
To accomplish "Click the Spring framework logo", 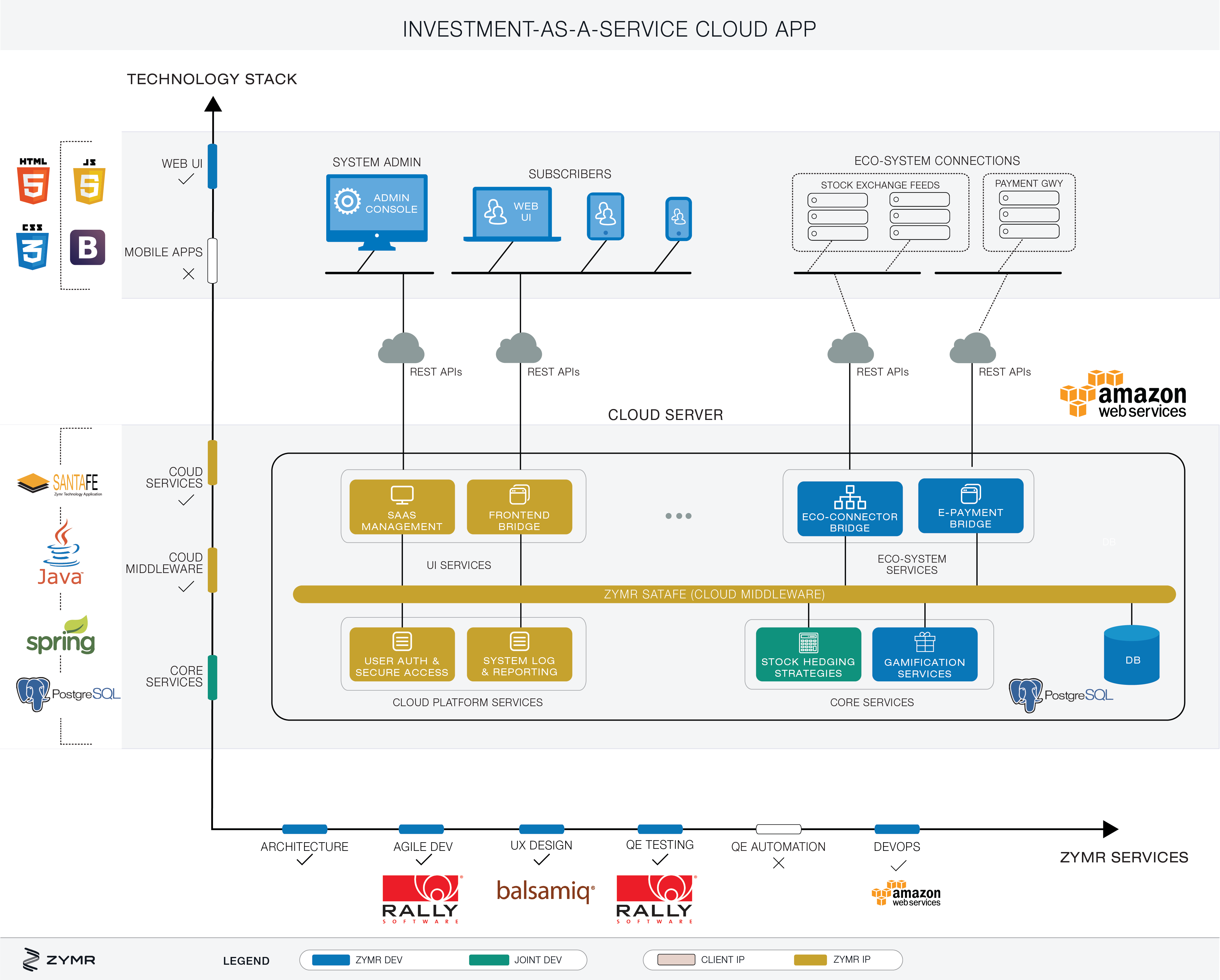I will click(61, 636).
